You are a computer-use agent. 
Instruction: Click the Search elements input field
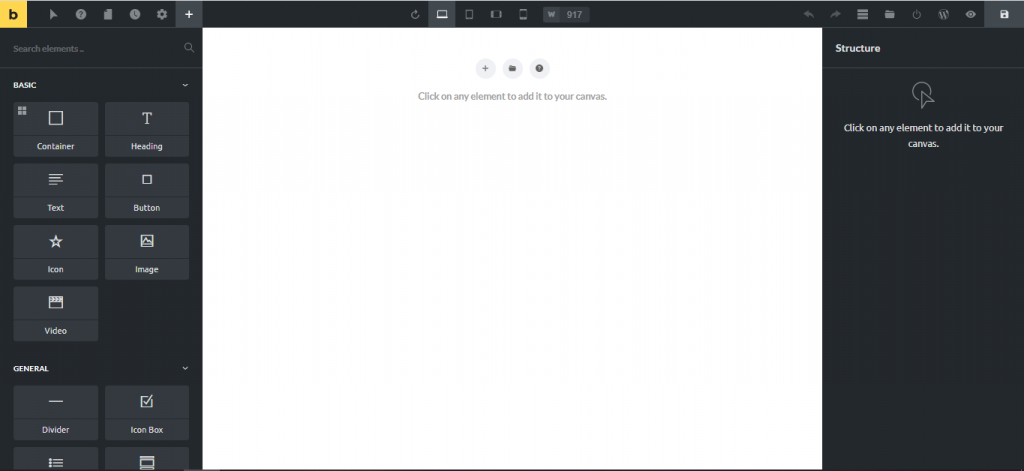(95, 48)
